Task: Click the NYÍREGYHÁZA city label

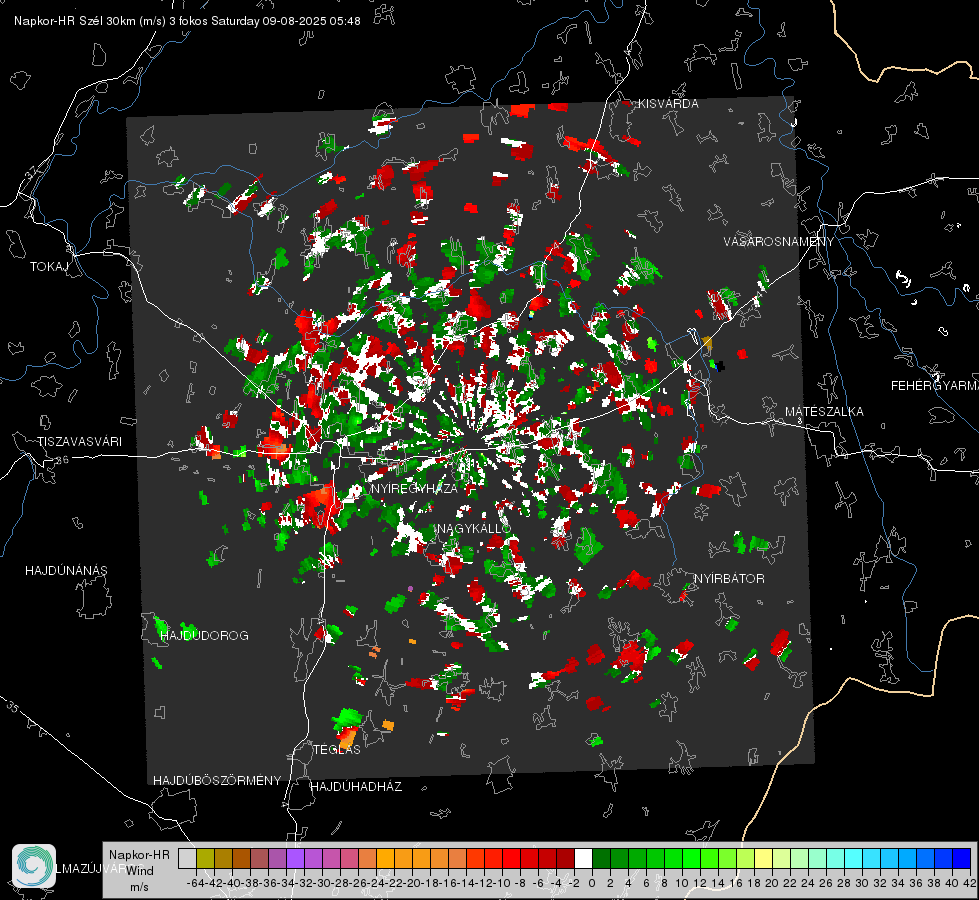Action: pos(414,488)
